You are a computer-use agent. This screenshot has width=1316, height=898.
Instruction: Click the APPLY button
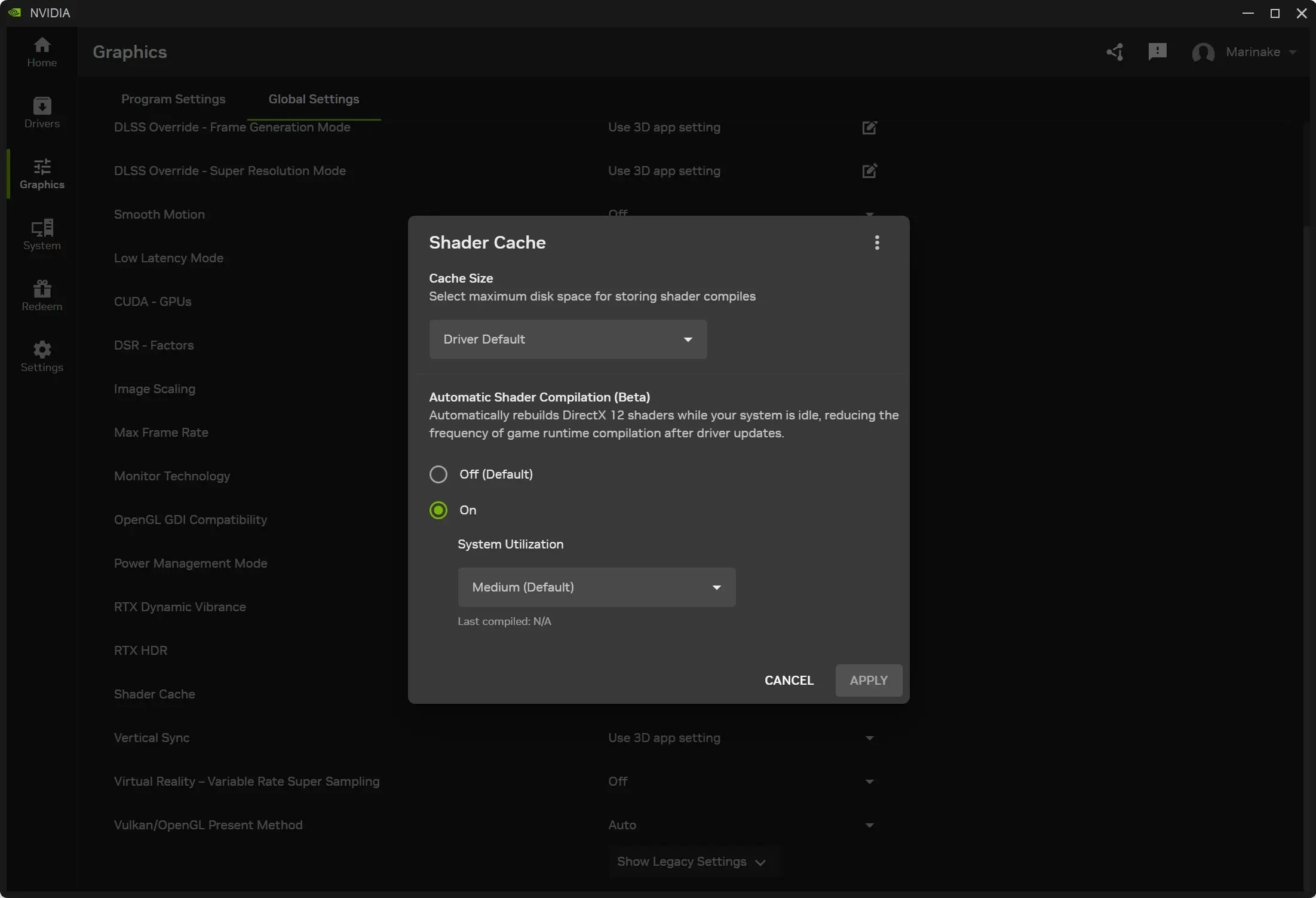(868, 681)
